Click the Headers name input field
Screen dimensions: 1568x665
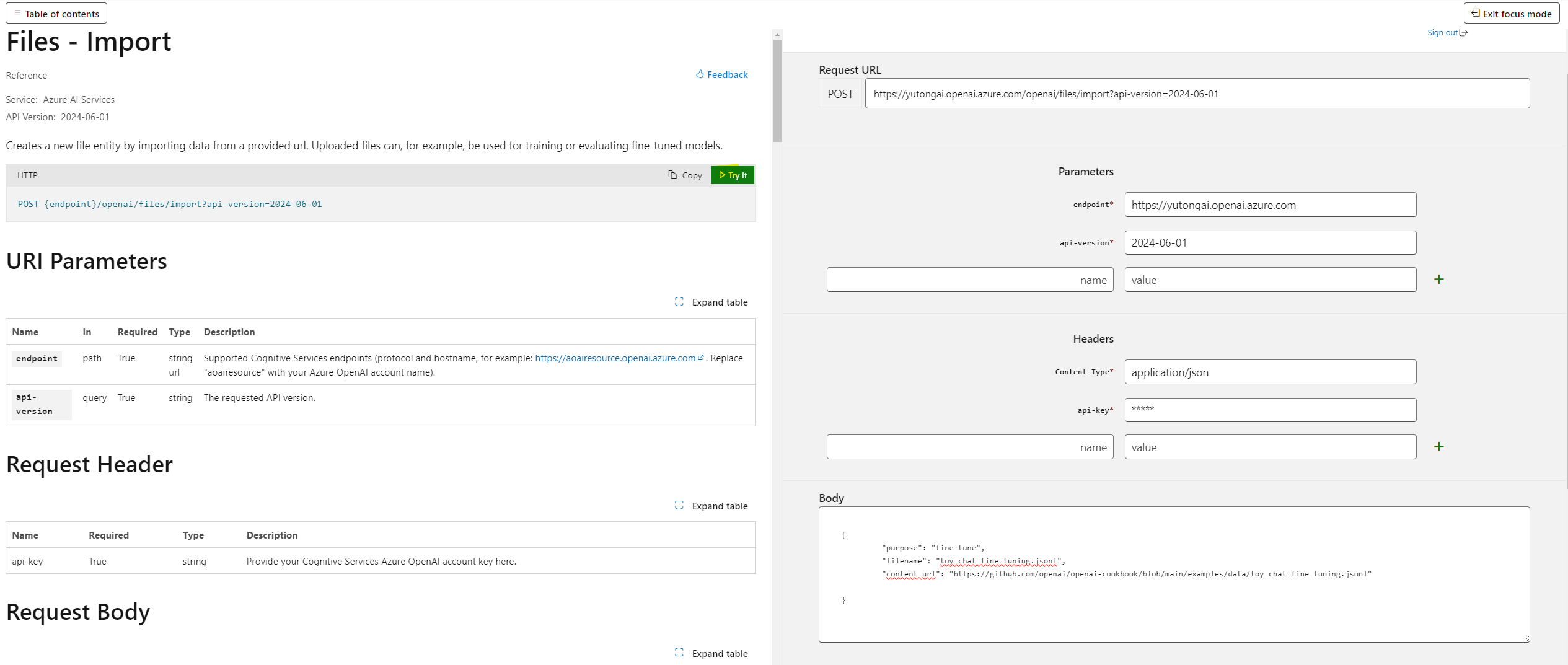[x=969, y=447]
